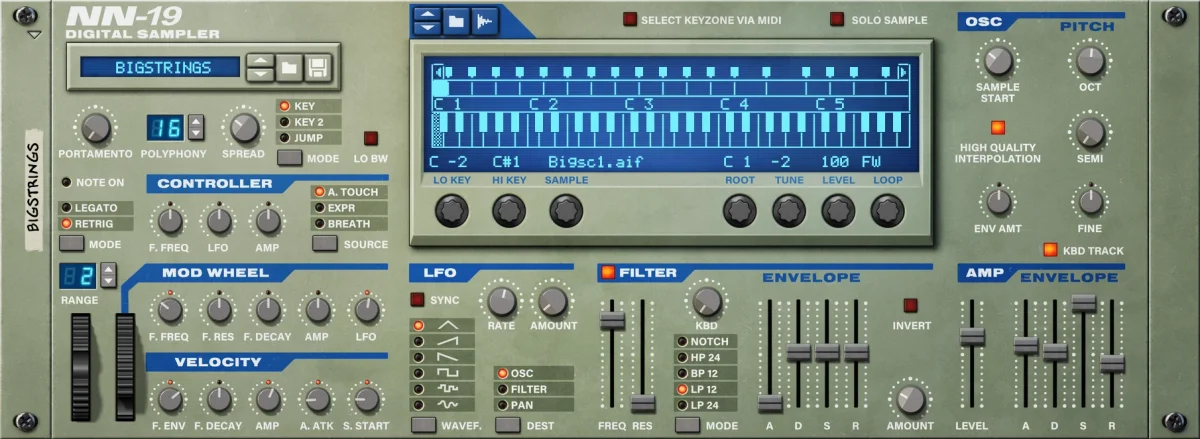The height and width of the screenshot is (439, 1200).
Task: Click the Legato/Retrig MODE button
Action: pyautogui.click(x=71, y=243)
